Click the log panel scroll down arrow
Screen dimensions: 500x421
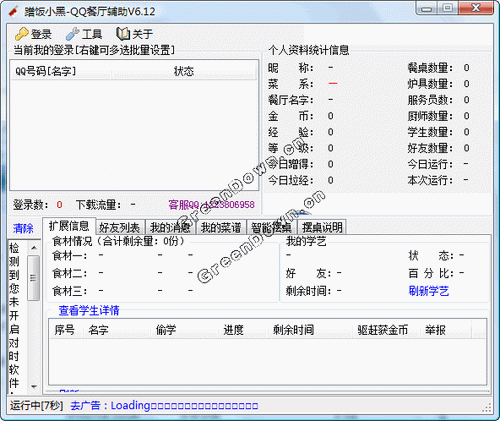(34, 387)
